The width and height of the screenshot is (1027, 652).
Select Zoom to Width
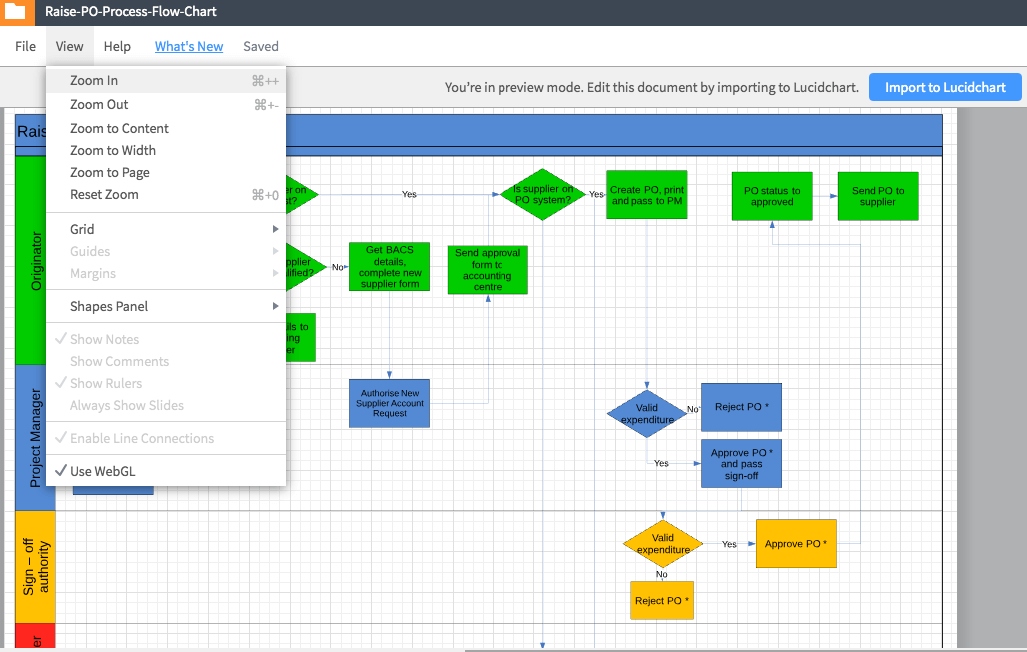pos(166,151)
